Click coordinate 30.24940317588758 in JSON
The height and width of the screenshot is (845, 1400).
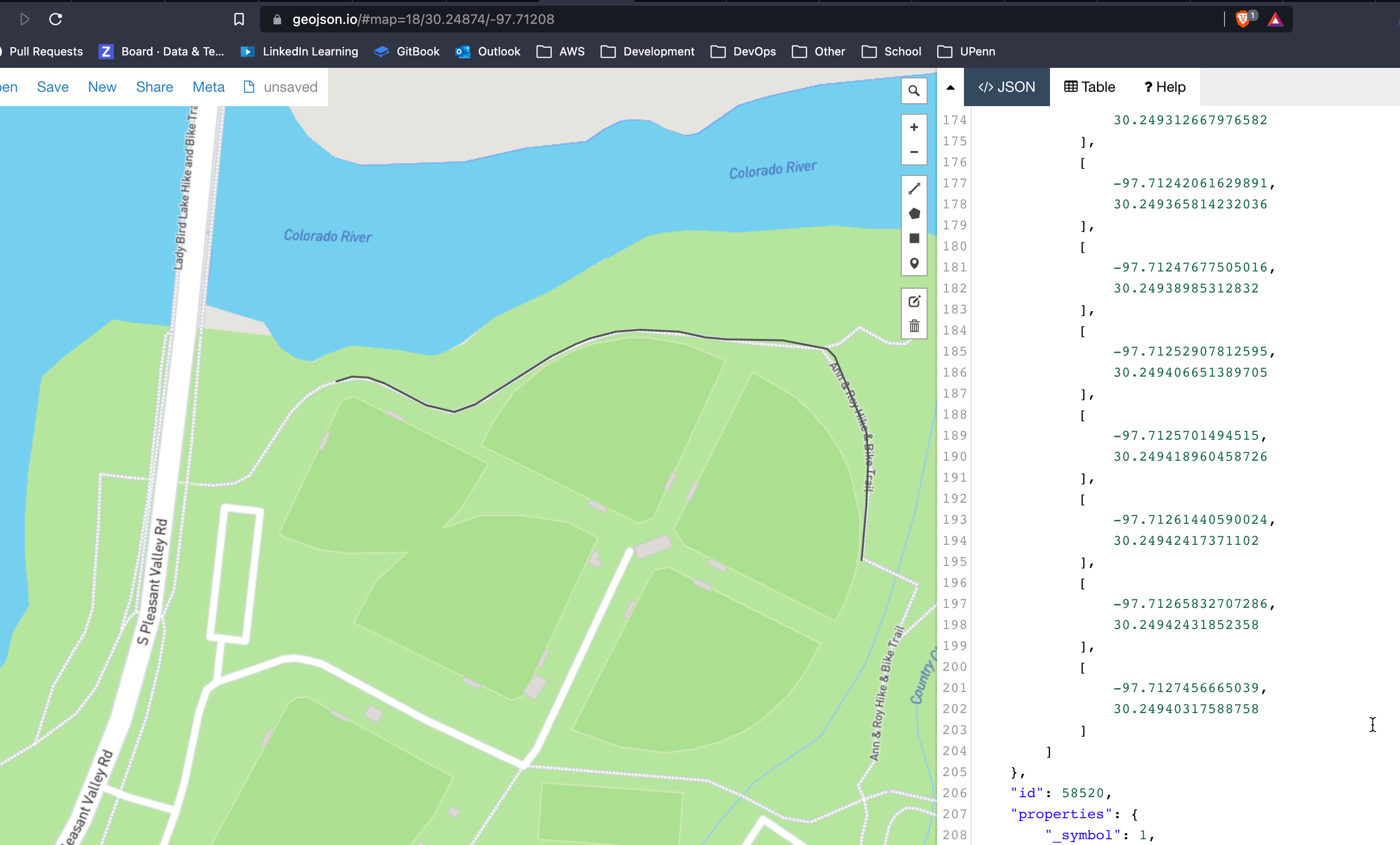pyautogui.click(x=1186, y=709)
